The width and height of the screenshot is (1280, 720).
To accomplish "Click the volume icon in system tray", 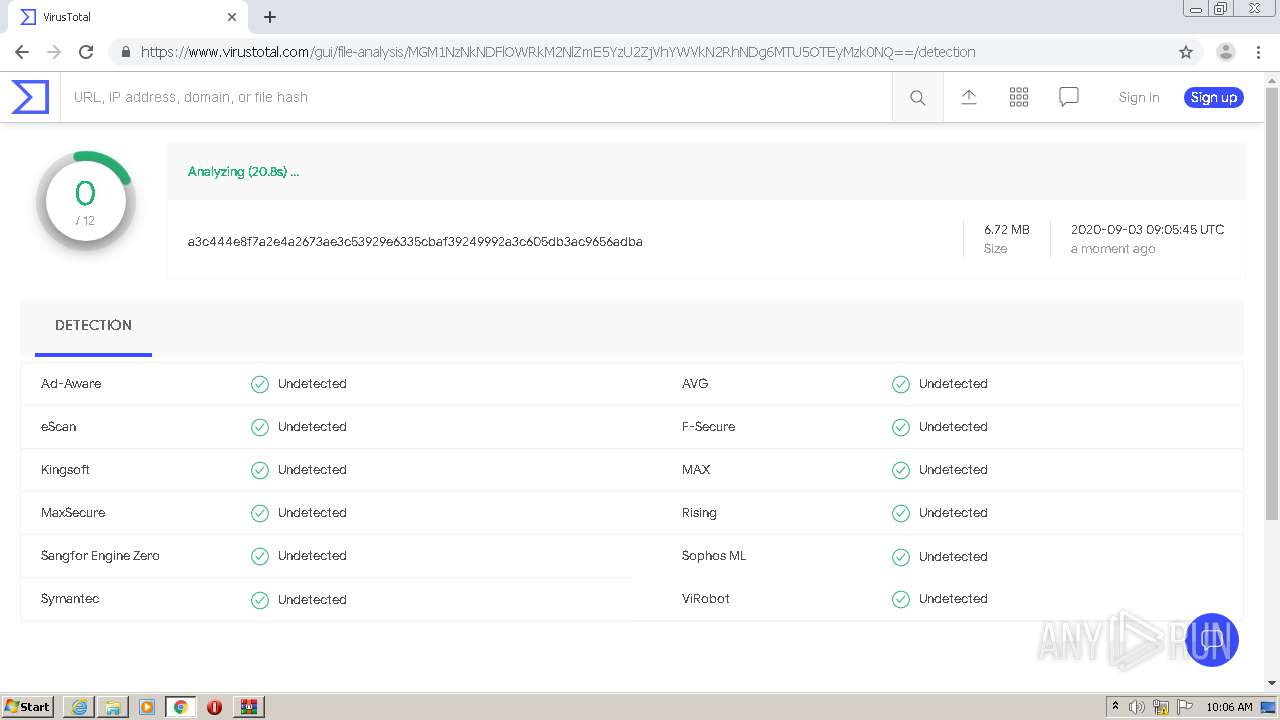I will [1137, 707].
